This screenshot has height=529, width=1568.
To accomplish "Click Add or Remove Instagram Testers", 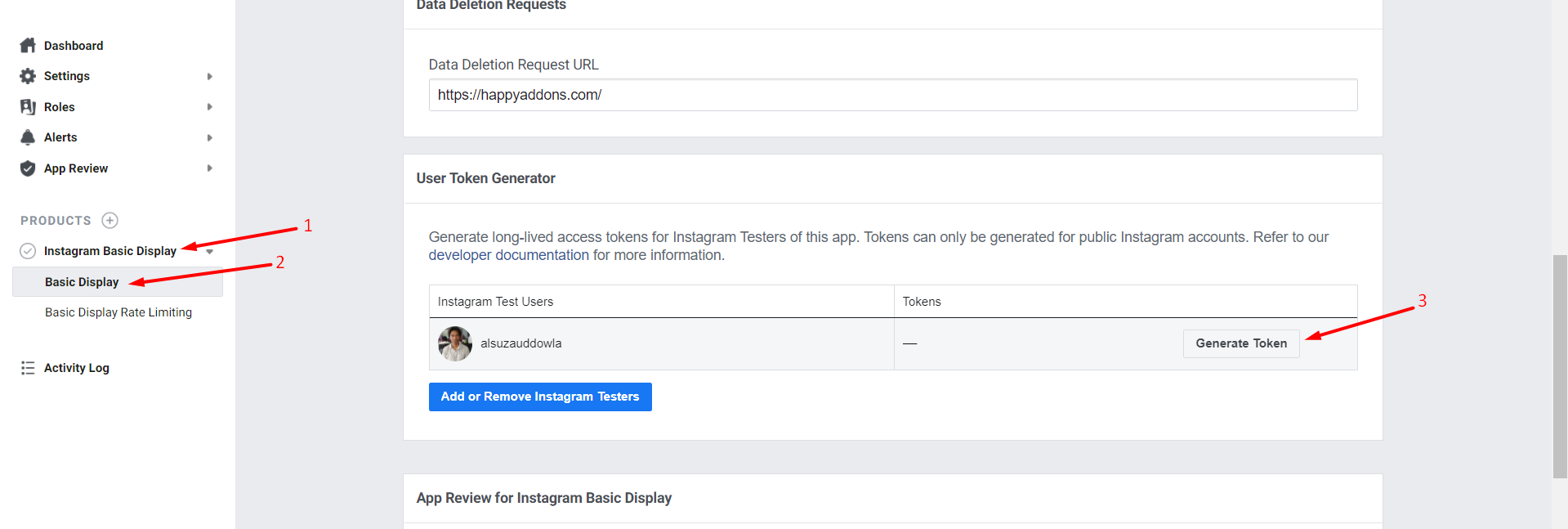I will tap(540, 397).
